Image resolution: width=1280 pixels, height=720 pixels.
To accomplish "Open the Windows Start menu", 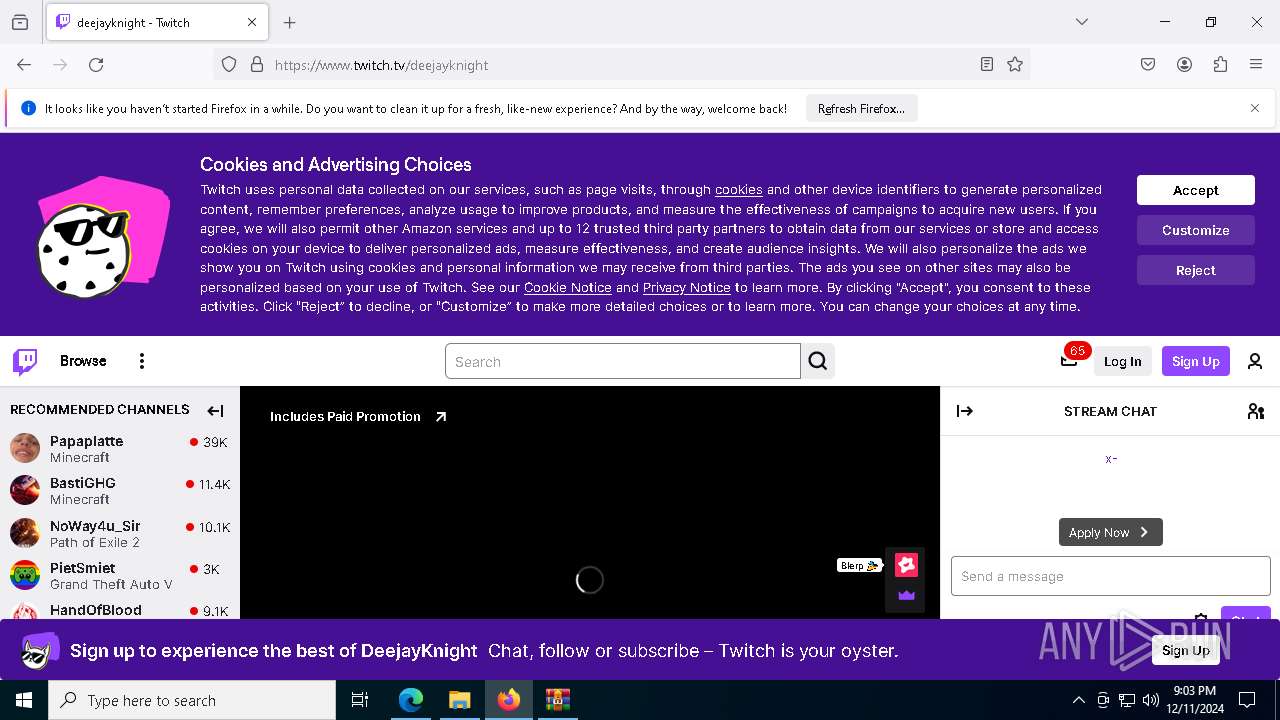I will 24,700.
